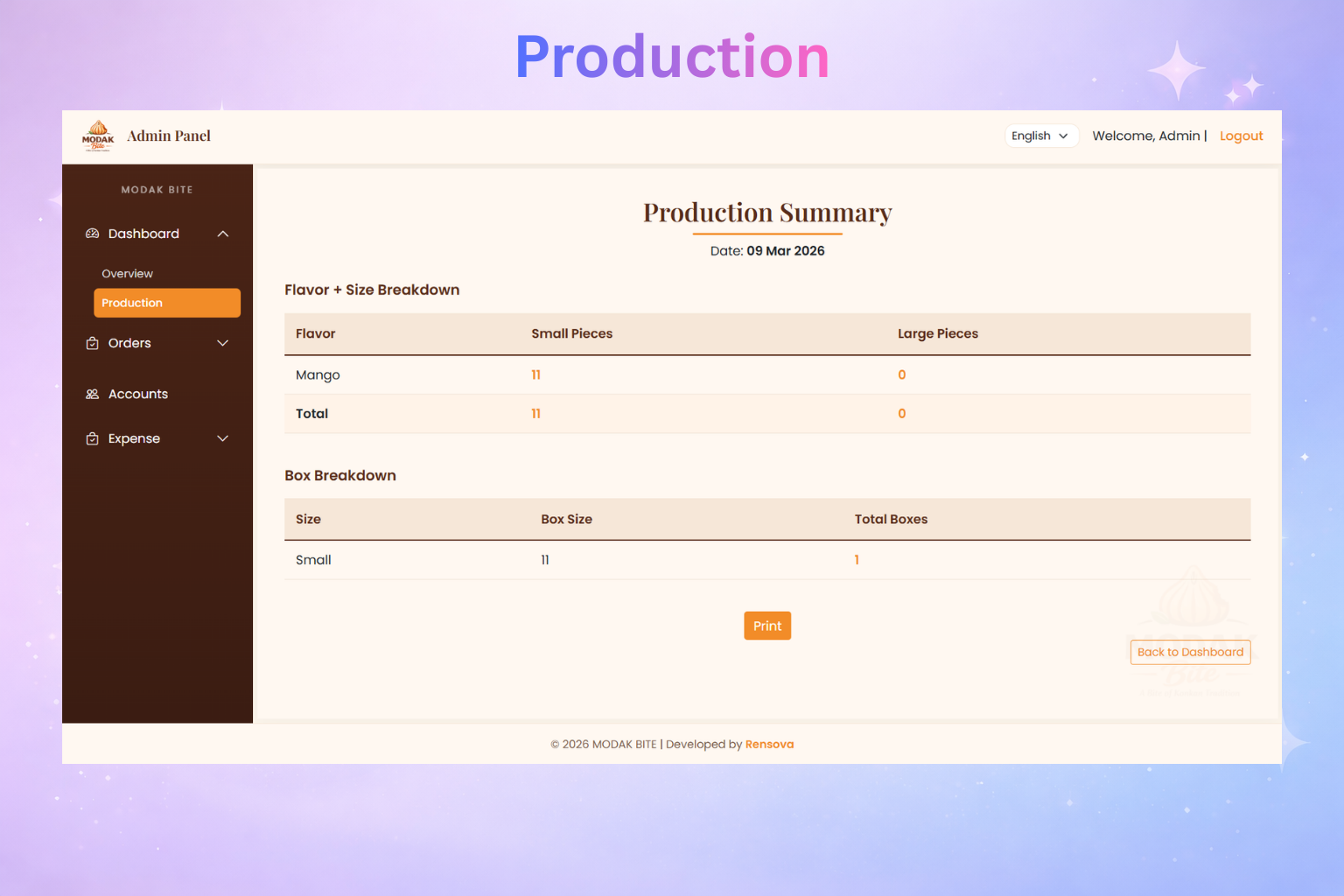
Task: Click the Back to Dashboard button
Action: (x=1190, y=652)
